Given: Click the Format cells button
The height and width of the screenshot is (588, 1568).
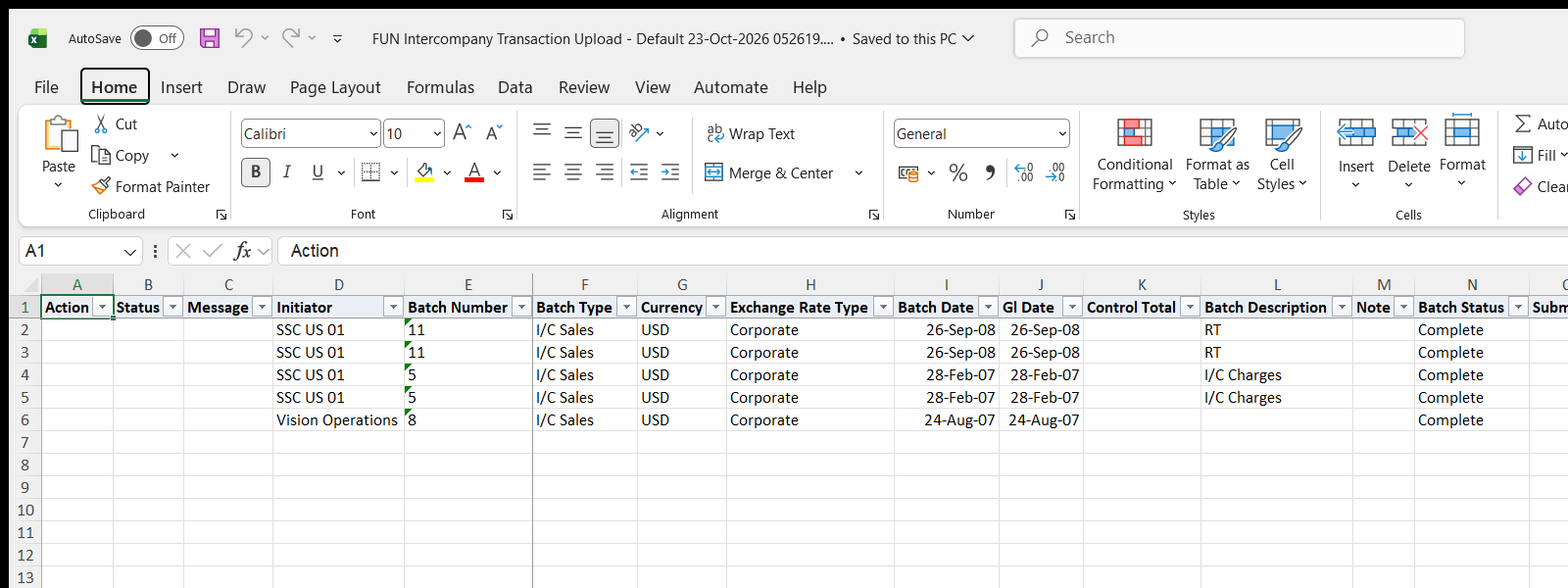Looking at the screenshot, I should tap(1462, 152).
